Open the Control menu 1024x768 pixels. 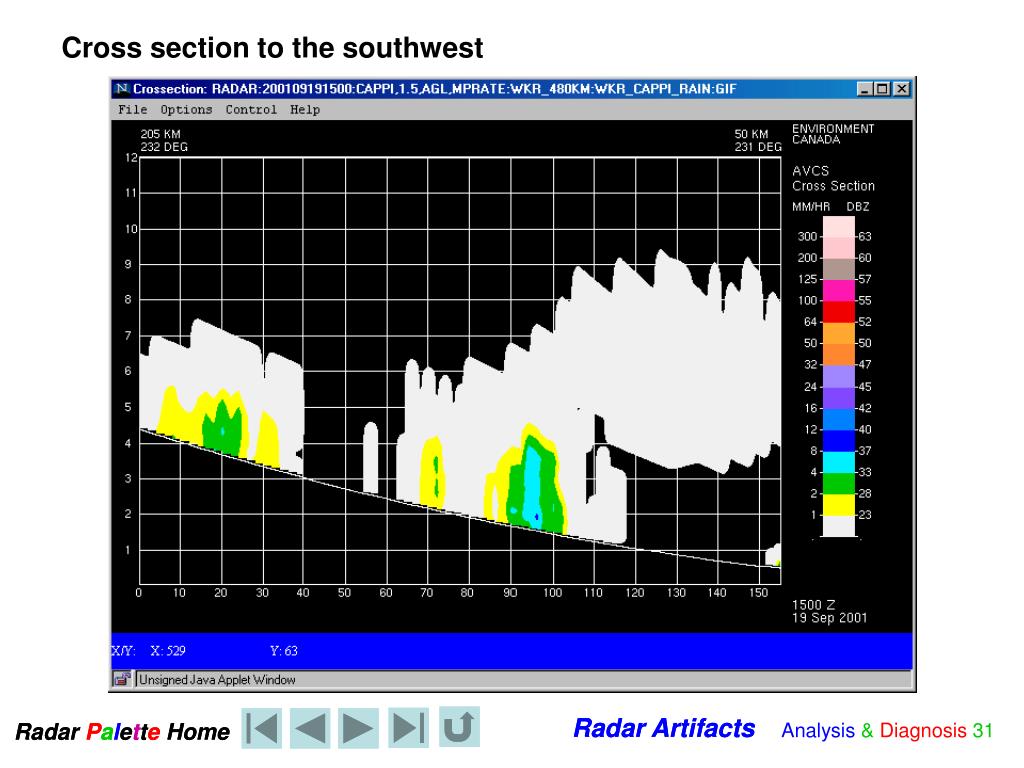coord(251,110)
